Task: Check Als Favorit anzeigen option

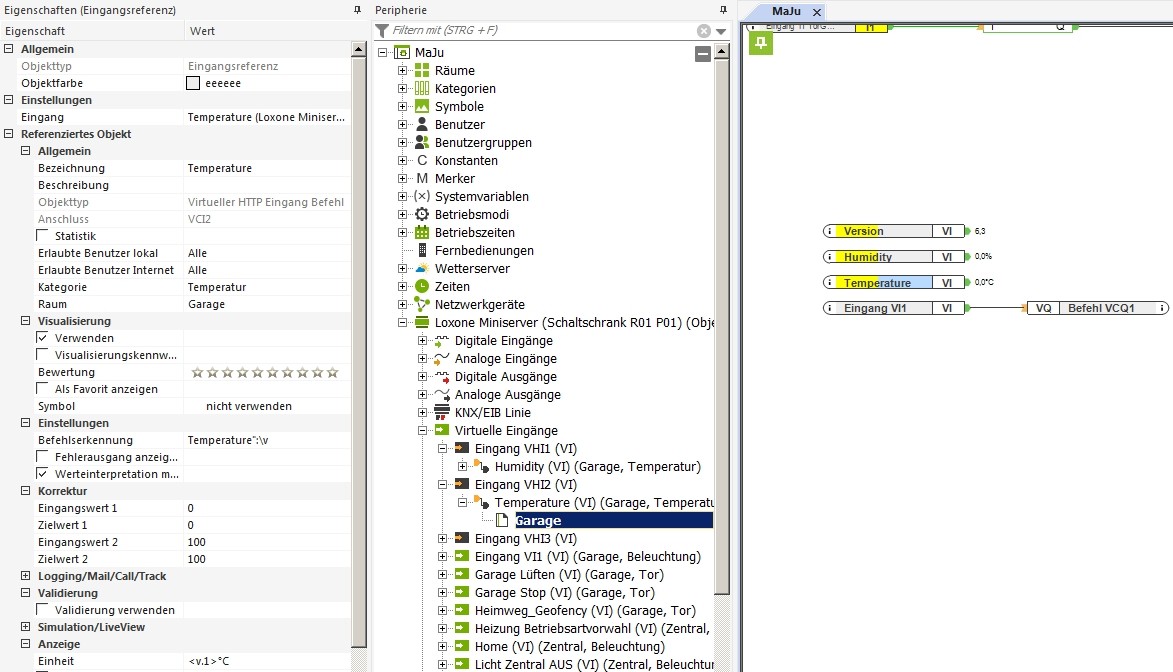Action: (x=43, y=389)
